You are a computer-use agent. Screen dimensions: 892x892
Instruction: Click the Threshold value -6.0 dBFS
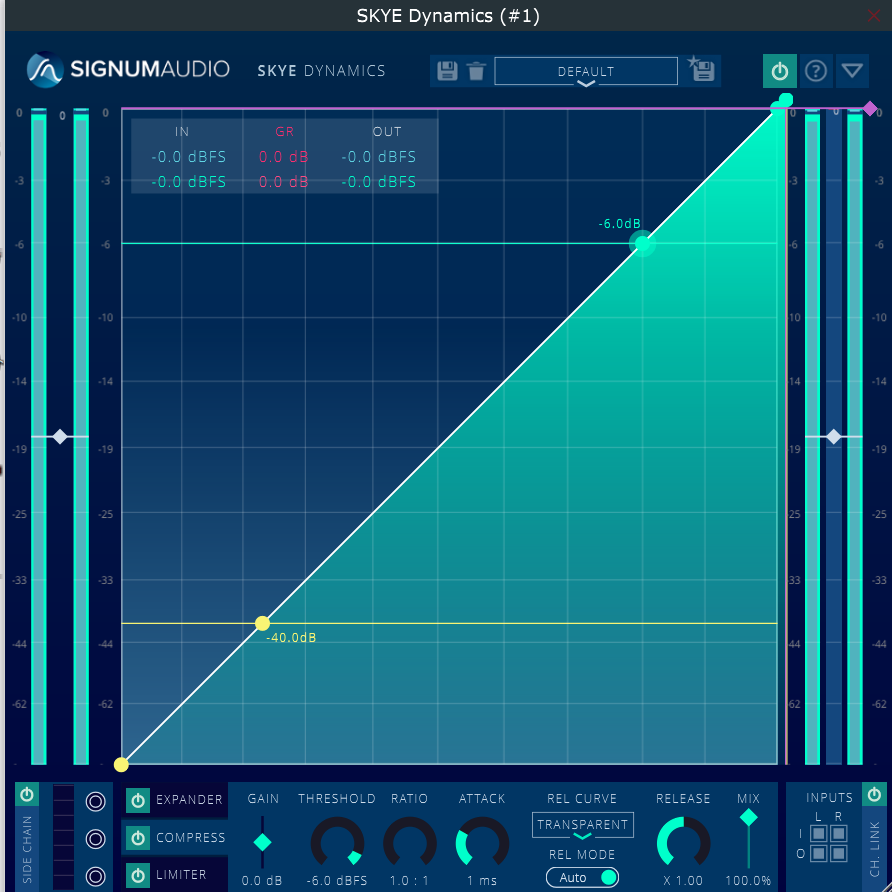[337, 881]
